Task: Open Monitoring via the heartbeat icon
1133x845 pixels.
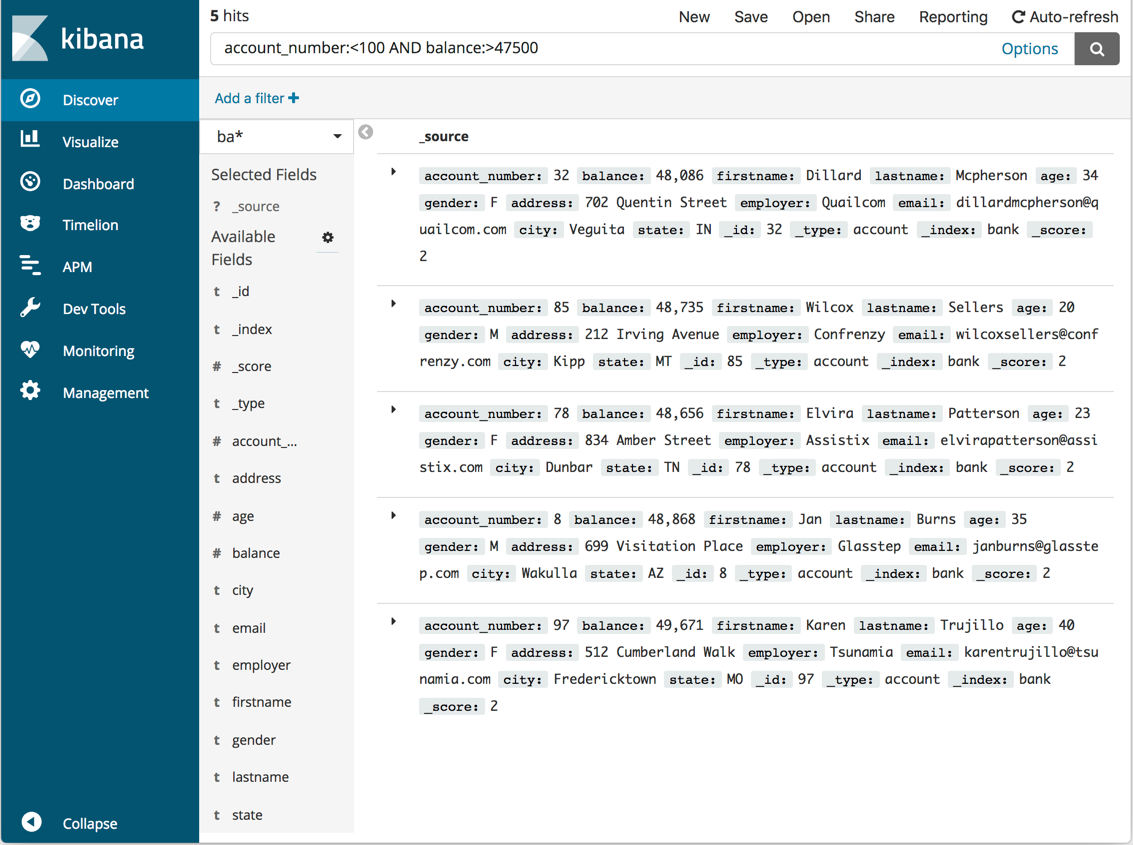Action: [x=31, y=350]
